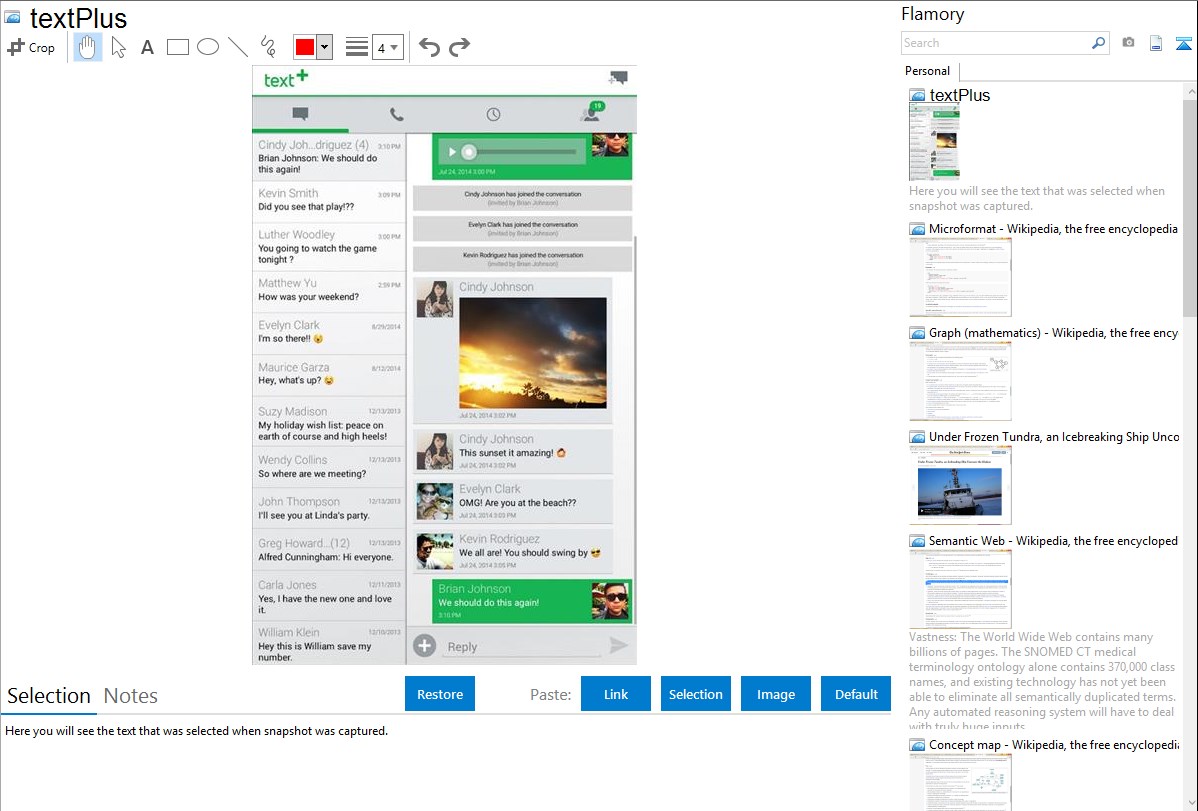Select the Crop tool
This screenshot has width=1198, height=811.
31,47
